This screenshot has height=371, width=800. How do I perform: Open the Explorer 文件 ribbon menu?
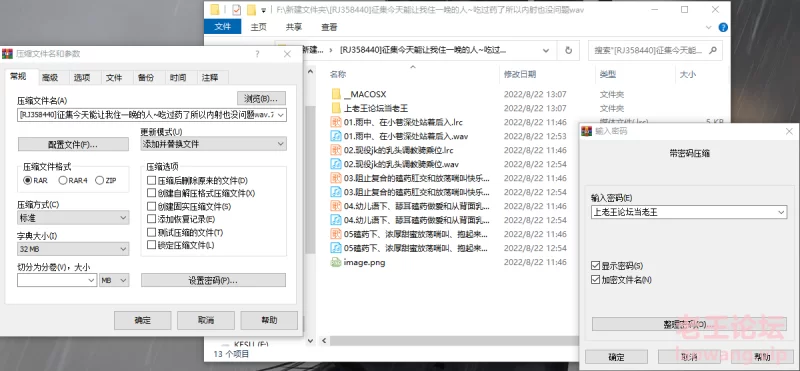[x=222, y=27]
